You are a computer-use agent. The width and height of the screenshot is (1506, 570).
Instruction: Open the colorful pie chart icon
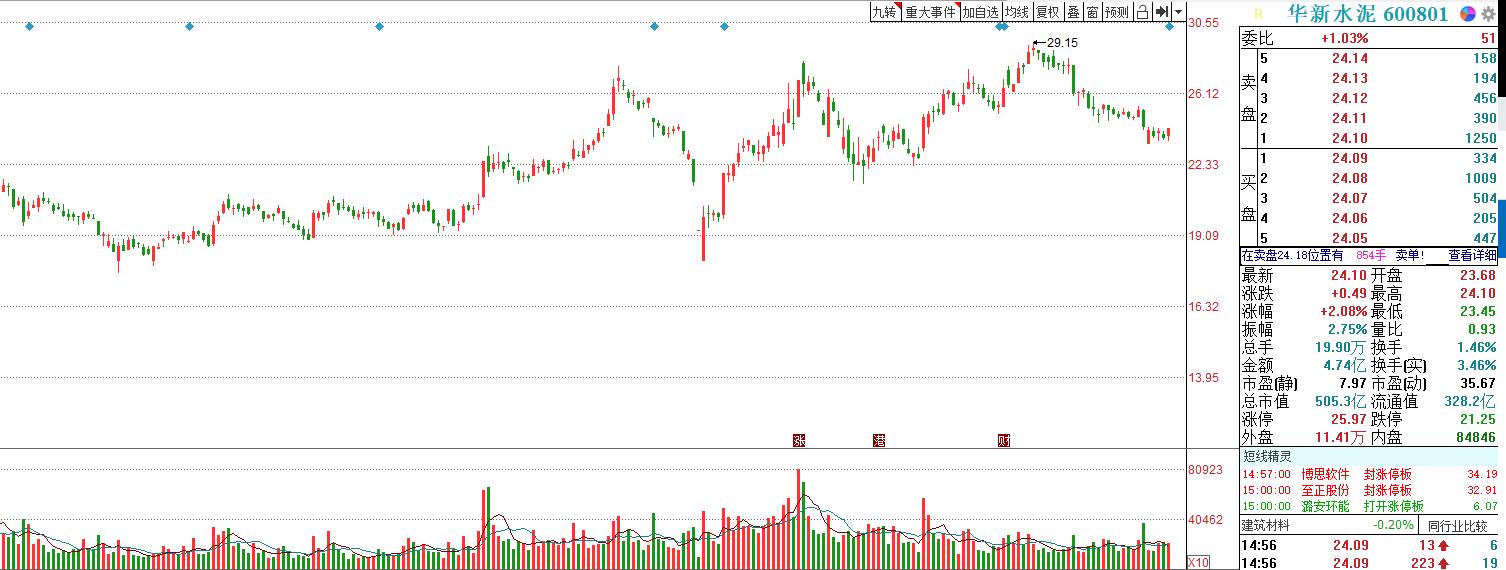coord(1468,14)
